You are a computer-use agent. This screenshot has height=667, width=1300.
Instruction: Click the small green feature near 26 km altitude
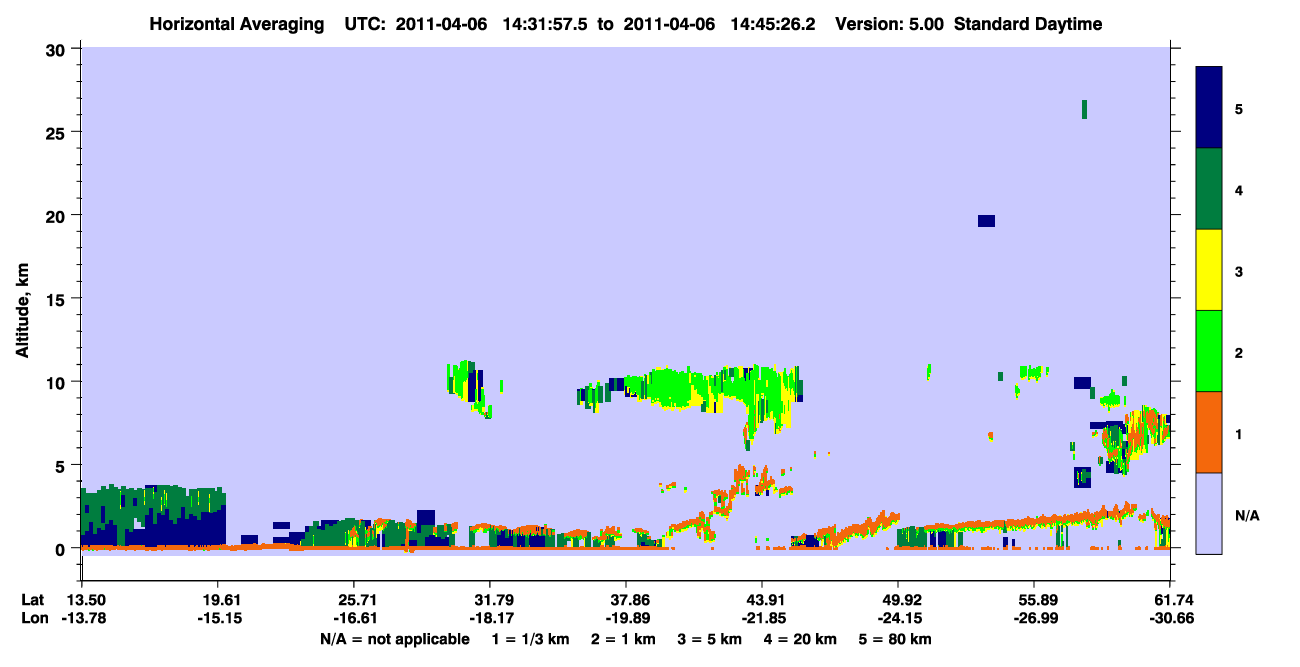click(1084, 109)
